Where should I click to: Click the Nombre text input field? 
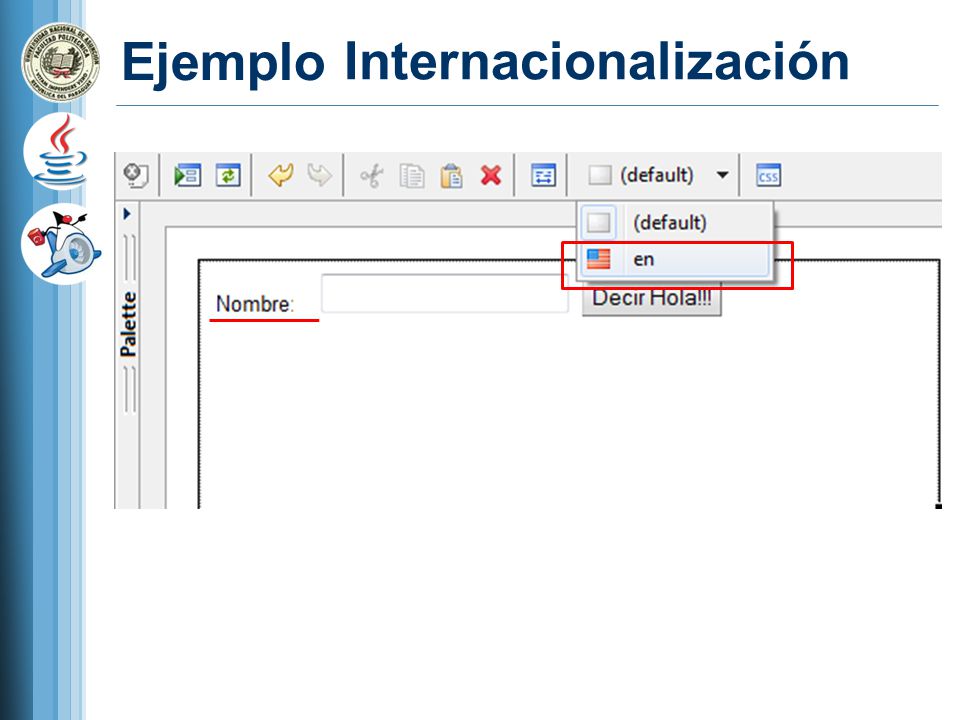coord(444,294)
